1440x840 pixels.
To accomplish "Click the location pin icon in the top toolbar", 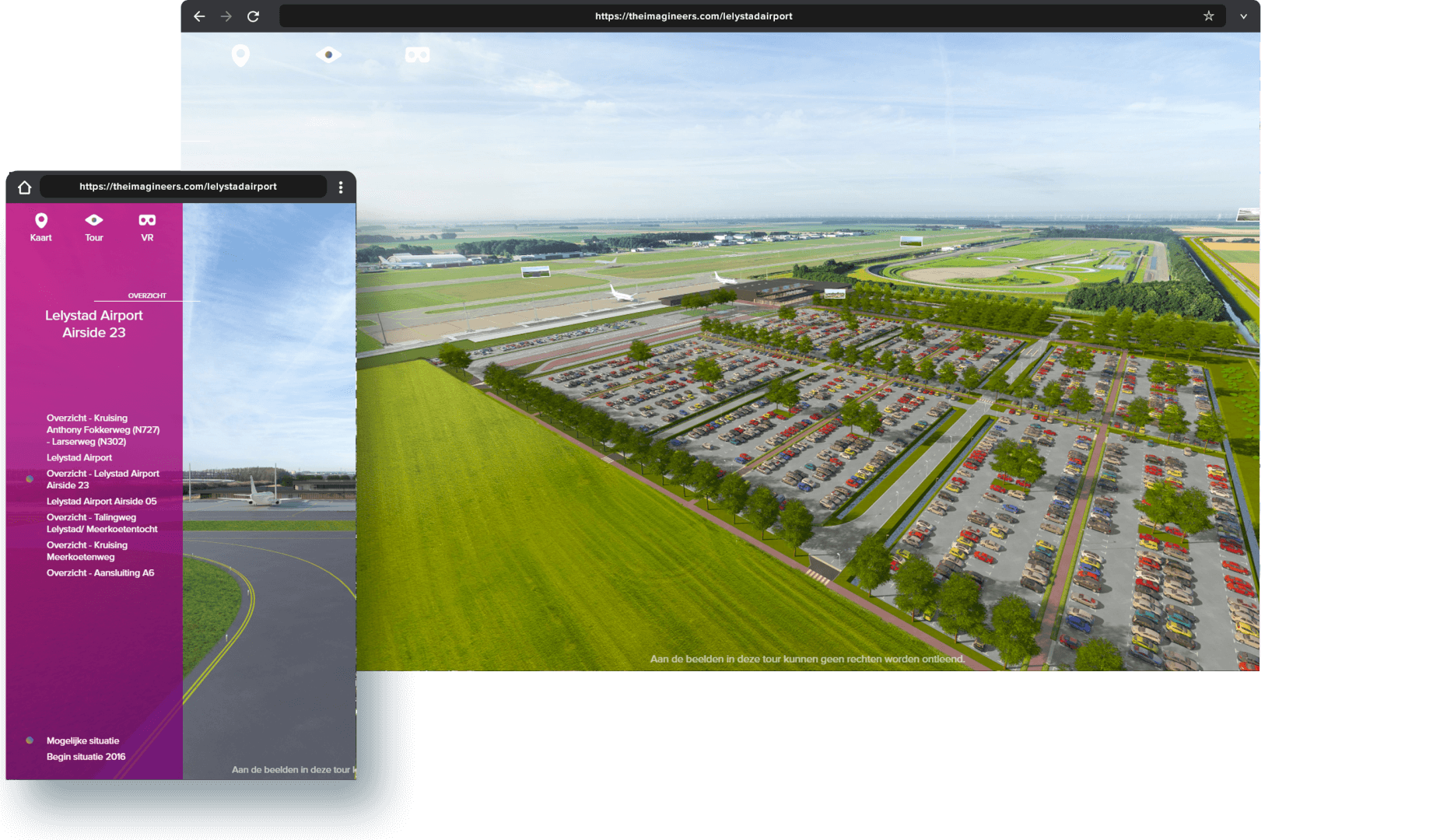I will tap(240, 54).
